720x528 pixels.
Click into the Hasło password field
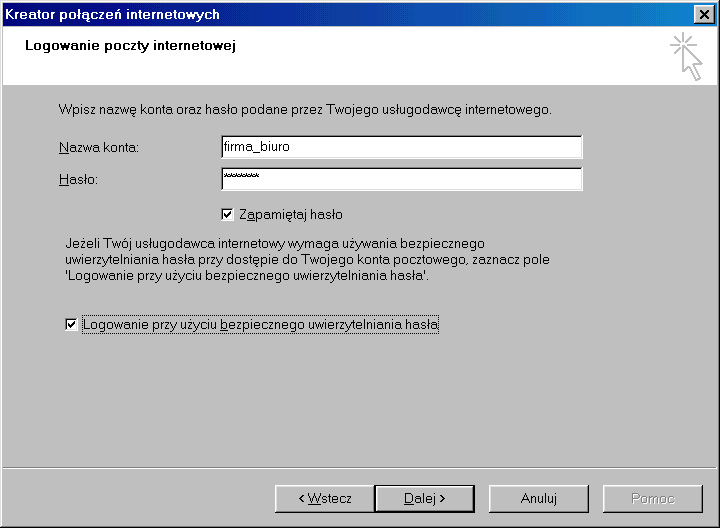pos(400,179)
